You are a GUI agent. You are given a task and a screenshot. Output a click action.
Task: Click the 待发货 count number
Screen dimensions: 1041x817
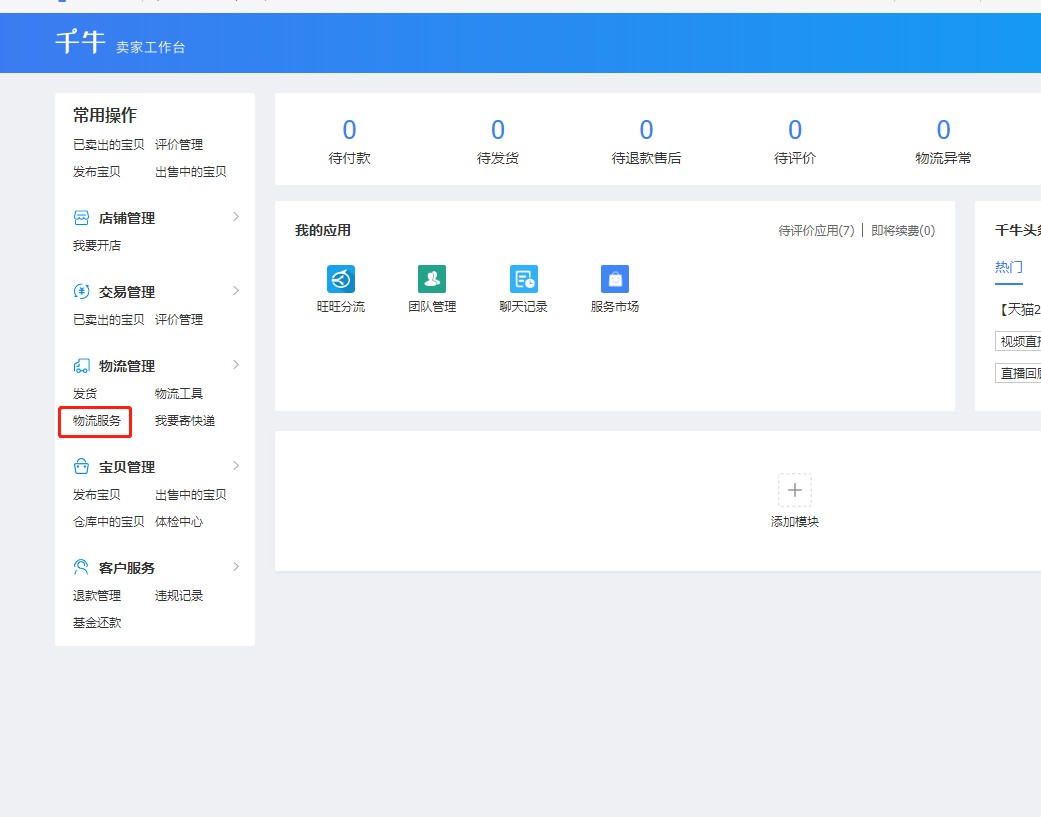[x=497, y=130]
